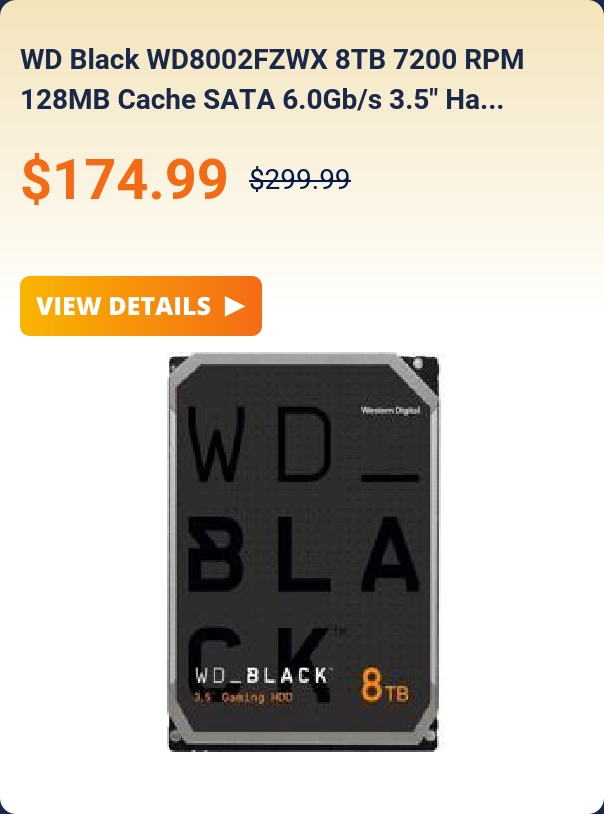Click the $174.99 sale price
Screen dimensions: 604x814
pyautogui.click(x=124, y=179)
